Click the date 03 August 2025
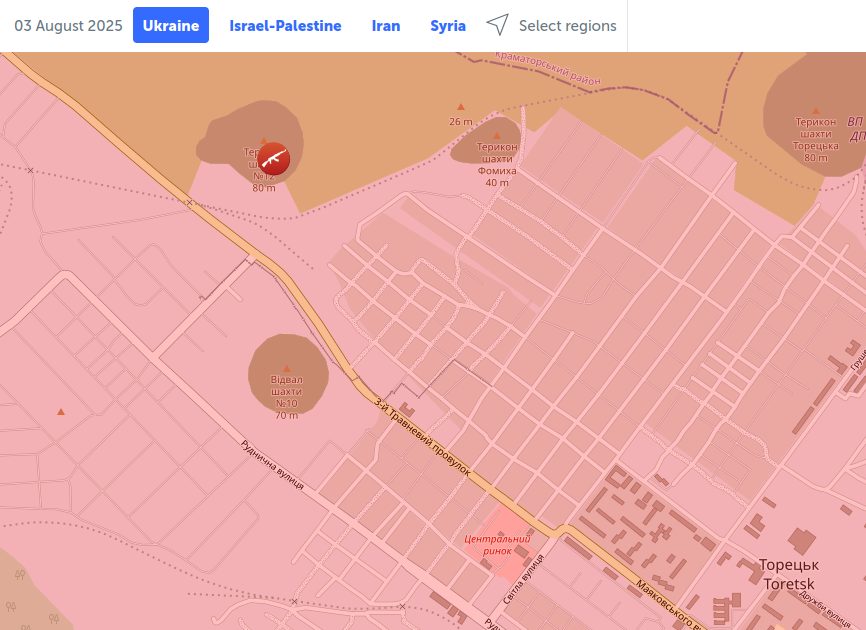 pos(68,26)
